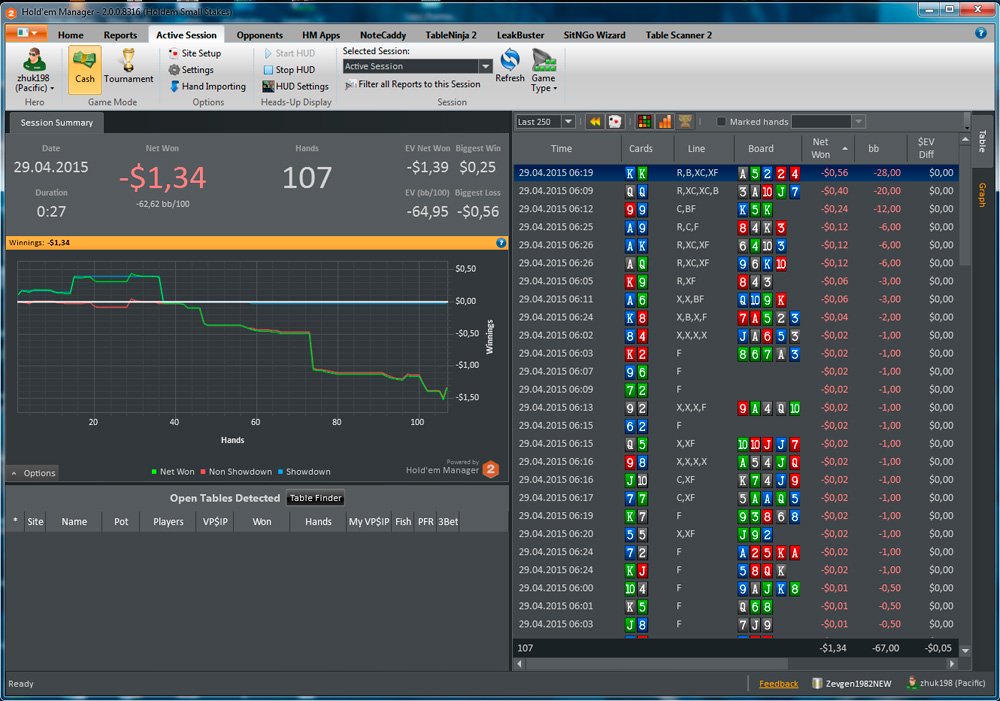Screen dimensions: 1000x701
Task: Click the yellow rewind replay icon
Action: pos(595,121)
